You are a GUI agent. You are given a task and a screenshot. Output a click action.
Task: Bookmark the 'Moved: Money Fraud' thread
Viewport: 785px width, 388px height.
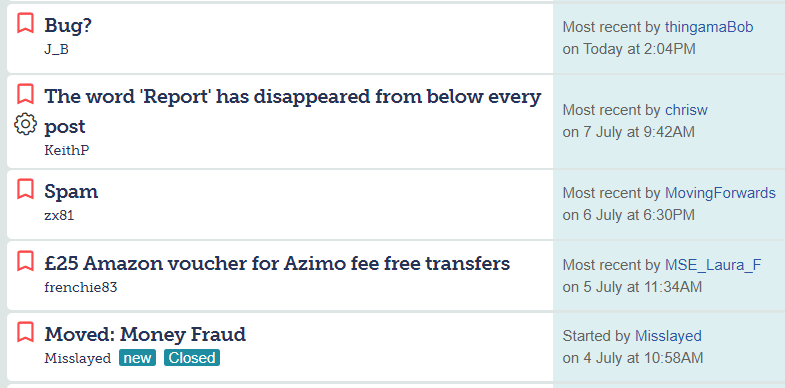click(x=25, y=332)
